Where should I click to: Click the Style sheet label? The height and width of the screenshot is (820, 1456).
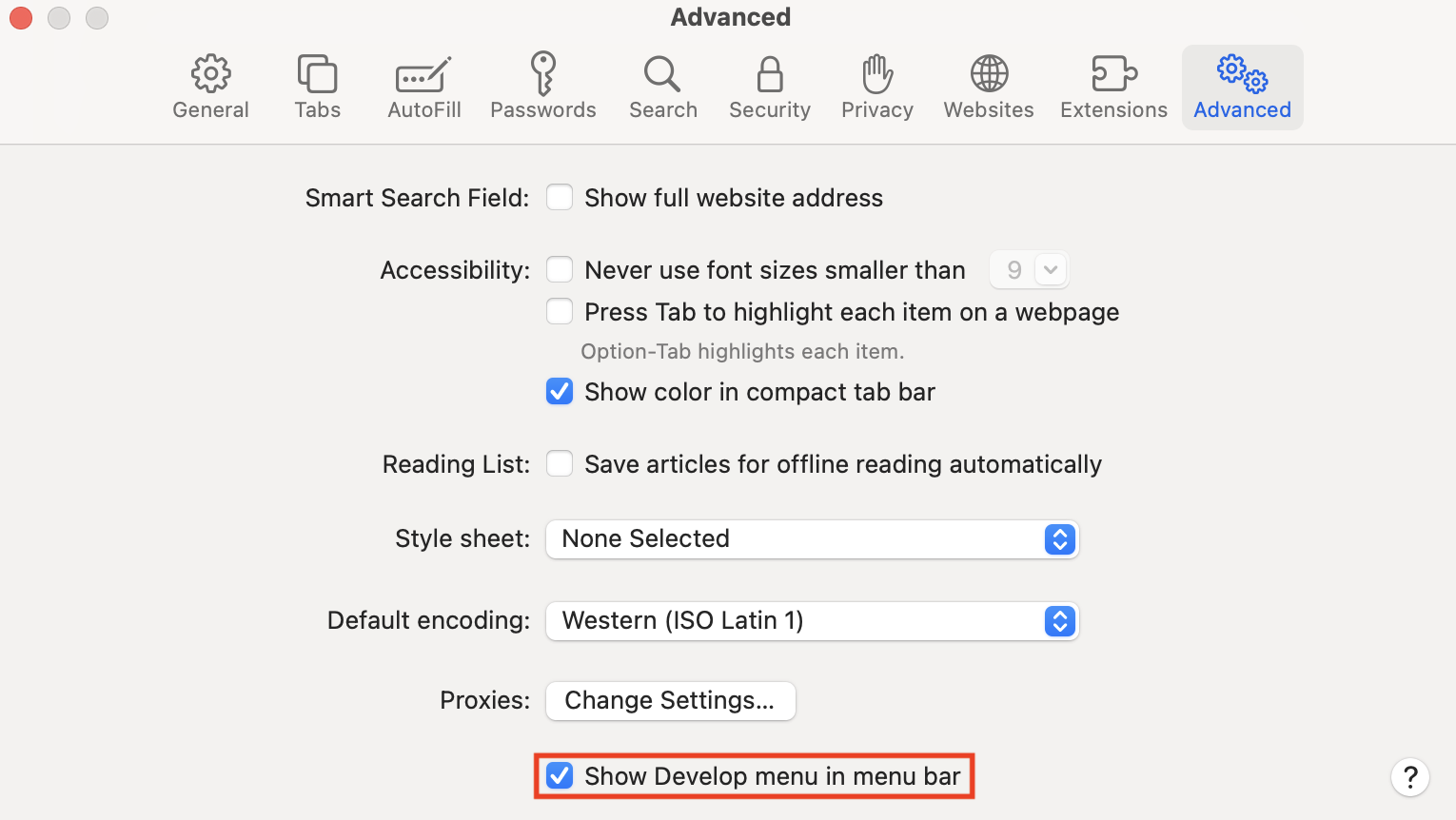pyautogui.click(x=462, y=538)
